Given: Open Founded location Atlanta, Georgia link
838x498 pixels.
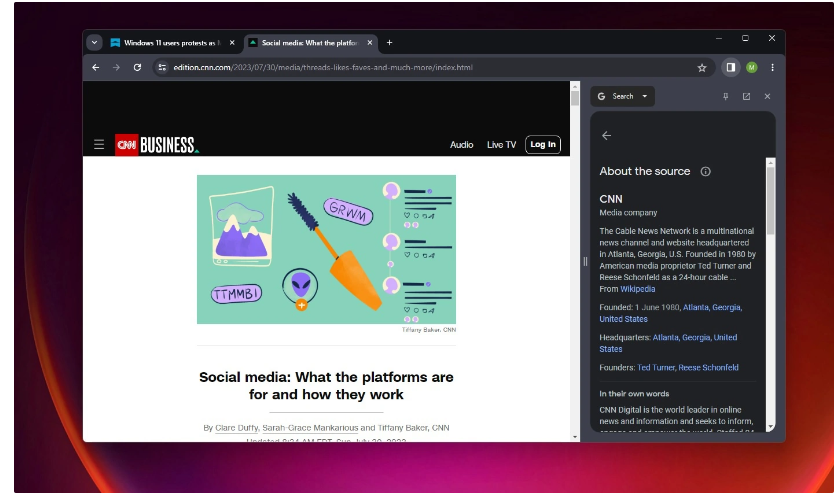Looking at the screenshot, I should pyautogui.click(x=671, y=313).
